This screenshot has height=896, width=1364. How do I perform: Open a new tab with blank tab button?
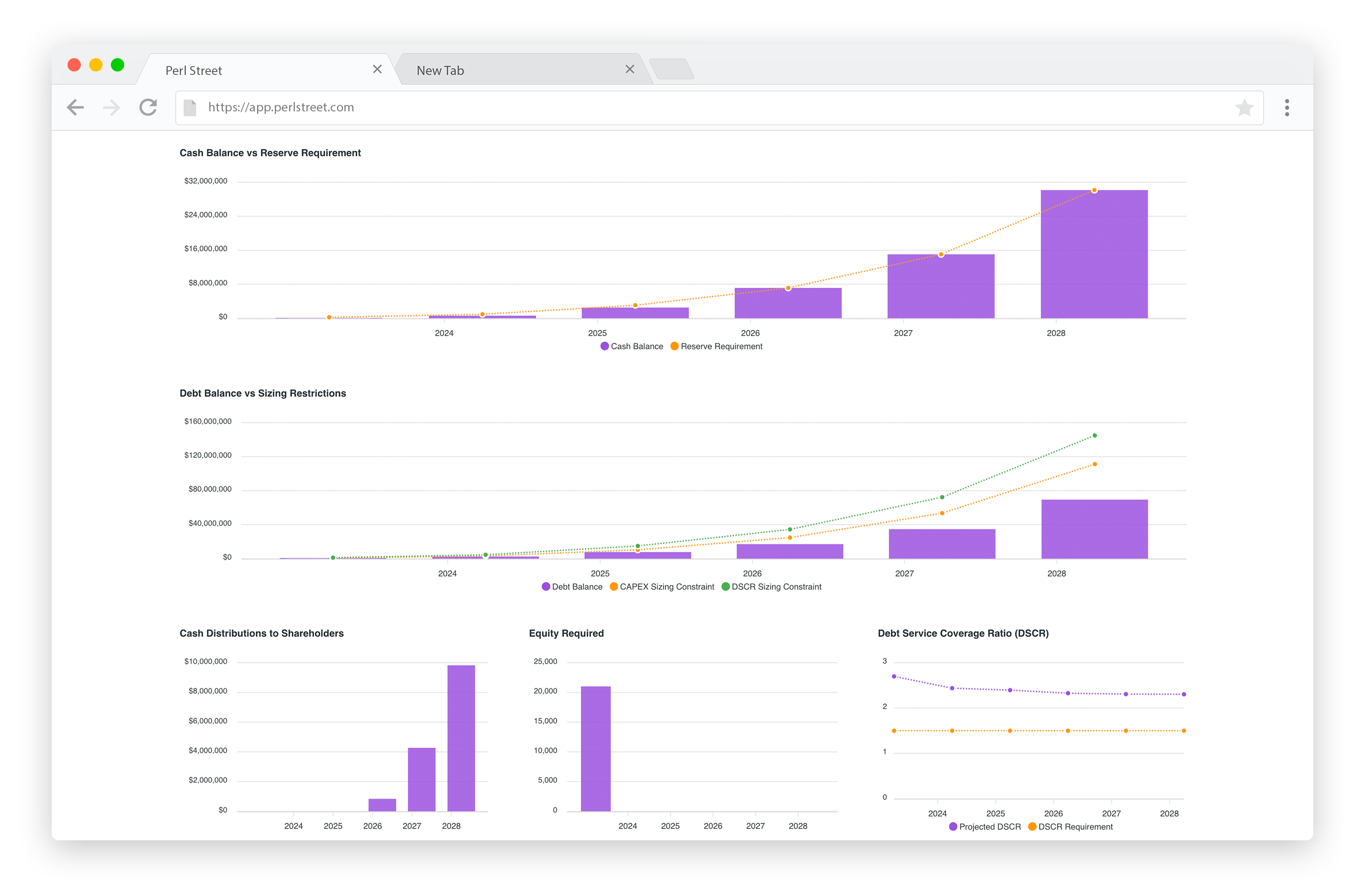coord(671,69)
